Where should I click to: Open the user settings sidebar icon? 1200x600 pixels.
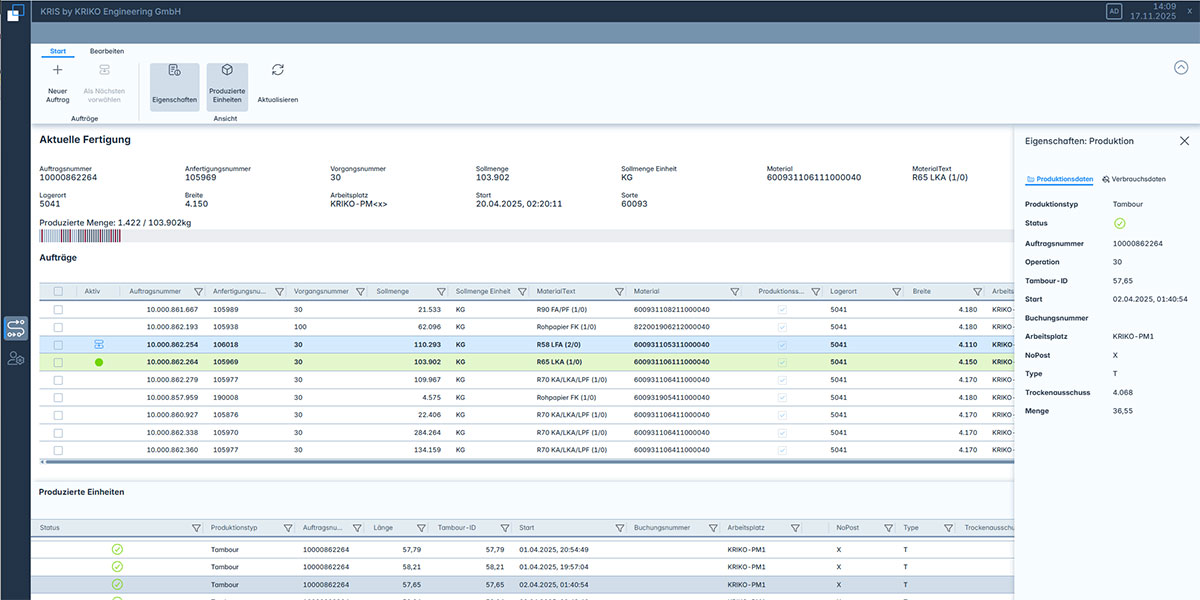pyautogui.click(x=15, y=358)
